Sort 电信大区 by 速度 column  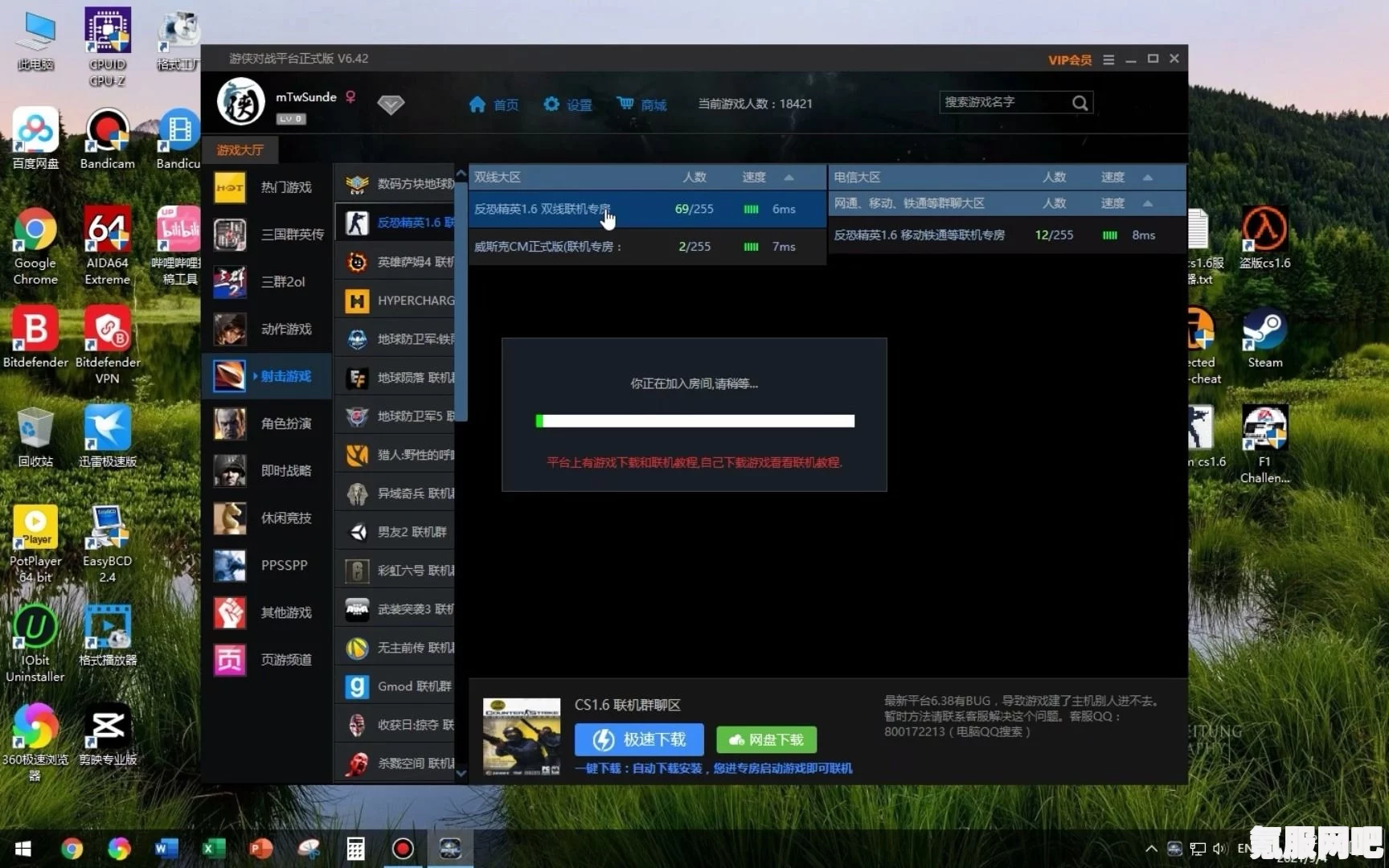coord(1112,177)
